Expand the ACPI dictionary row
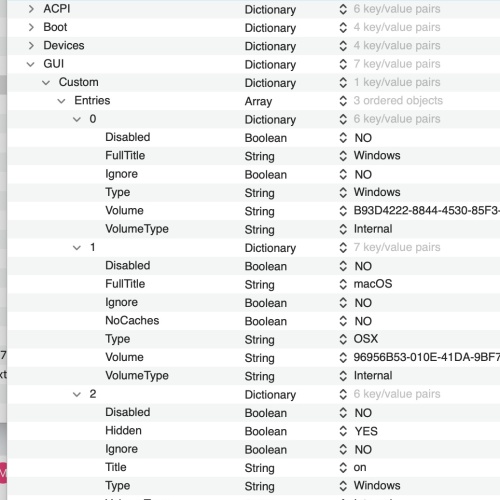The image size is (500, 500). [x=31, y=9]
